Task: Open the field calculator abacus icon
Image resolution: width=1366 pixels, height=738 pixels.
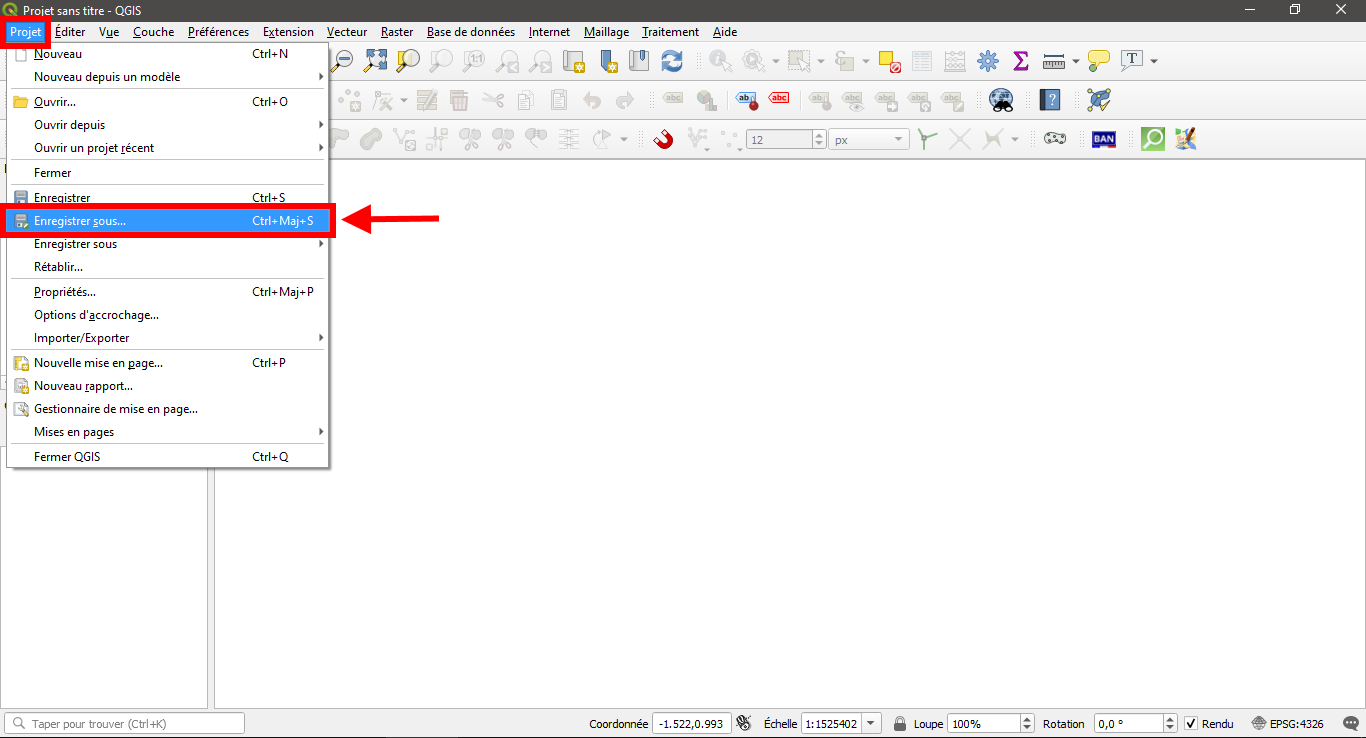Action: pos(955,61)
